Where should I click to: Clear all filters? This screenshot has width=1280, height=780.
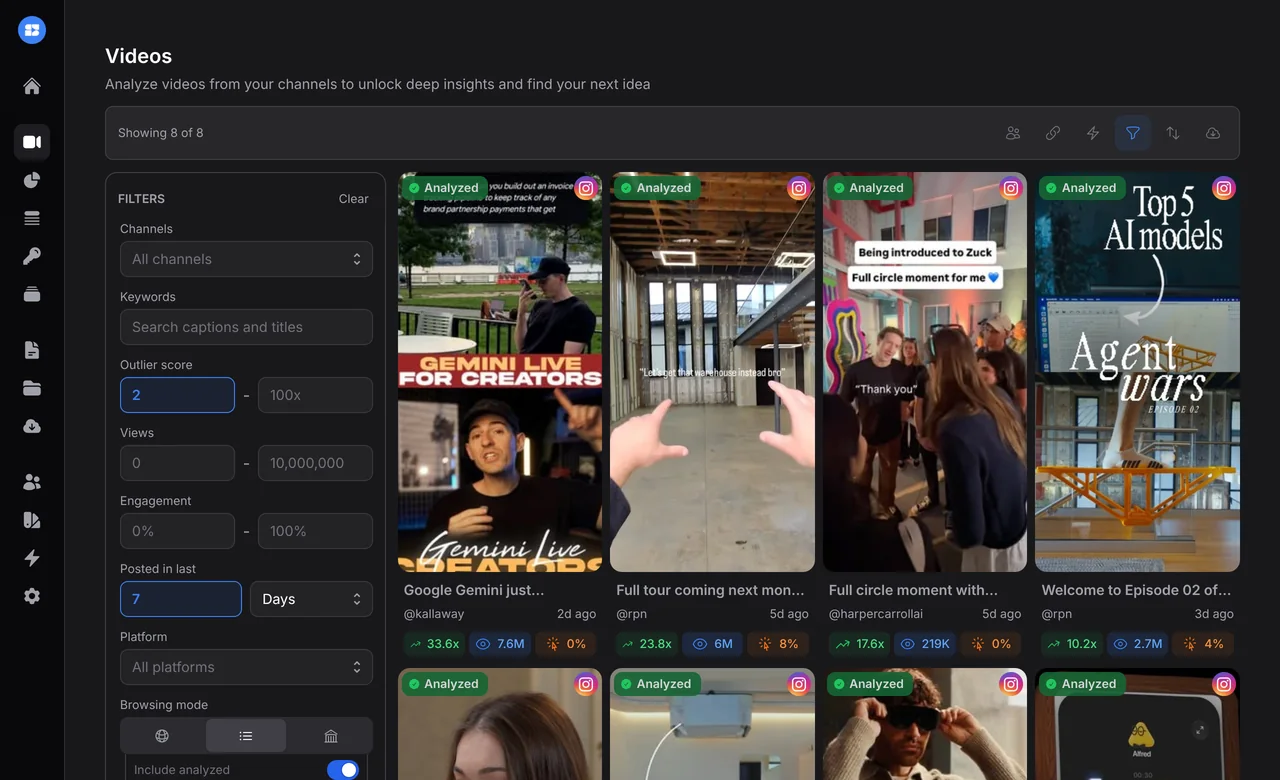click(353, 199)
